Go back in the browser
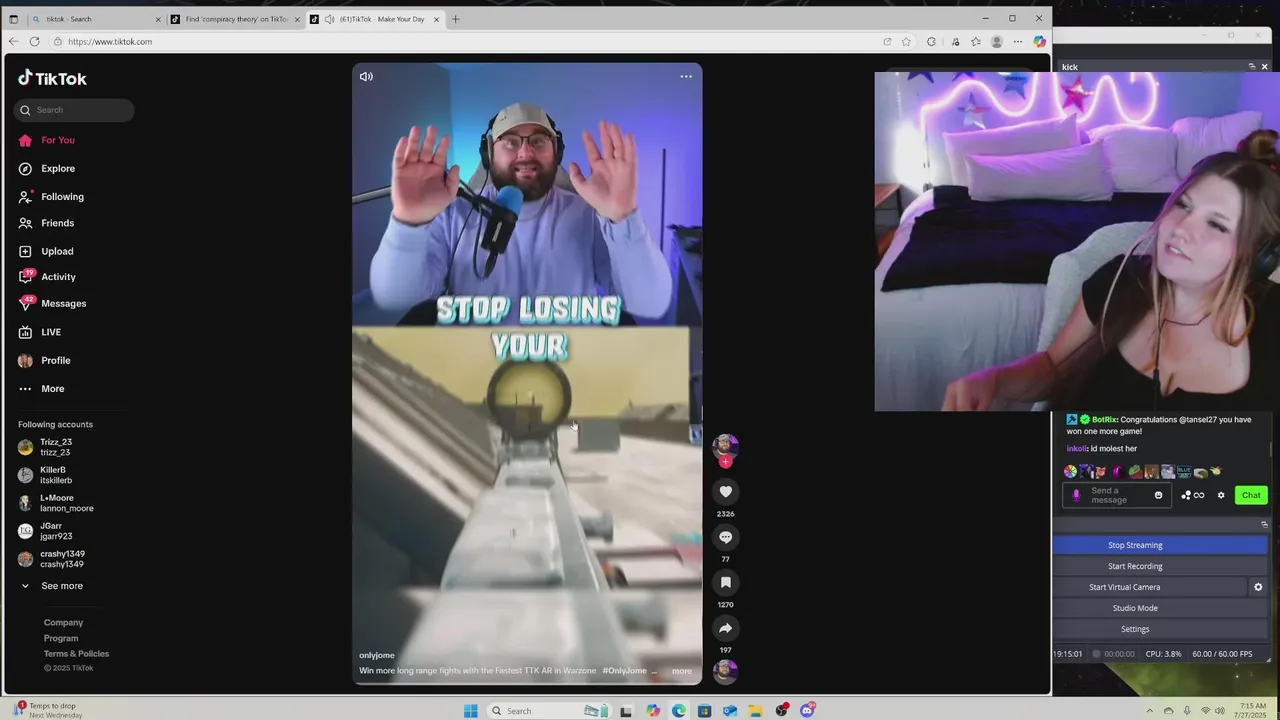This screenshot has height=720, width=1280. click(x=13, y=41)
